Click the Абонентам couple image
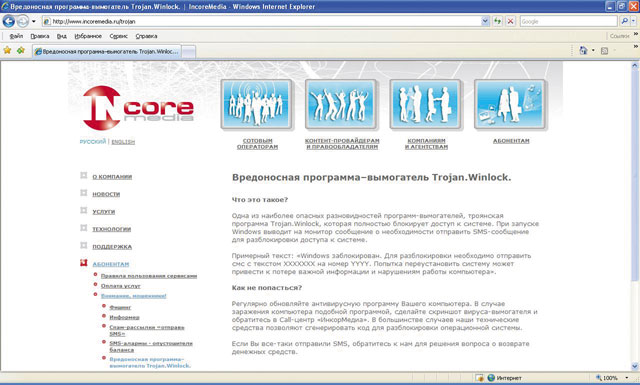The width and height of the screenshot is (640, 385). [510, 104]
